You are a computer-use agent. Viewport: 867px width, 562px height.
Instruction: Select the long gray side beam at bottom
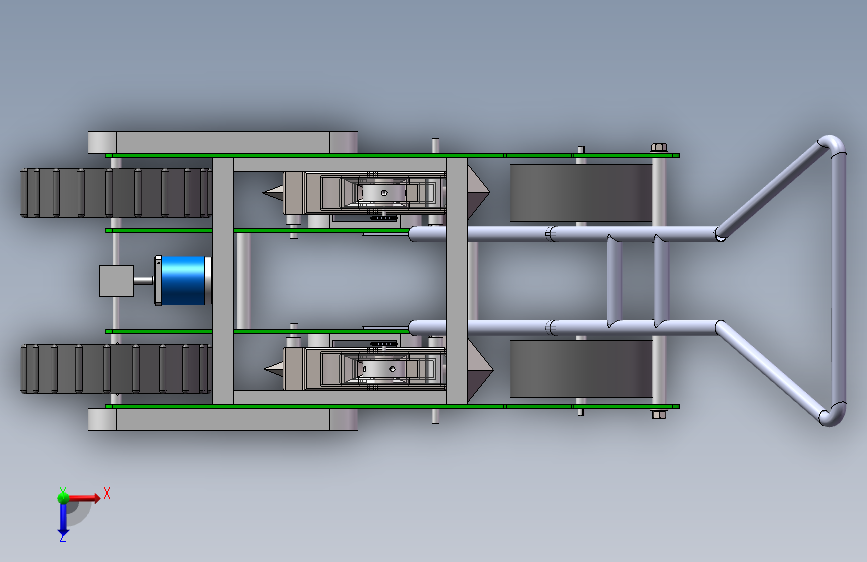(223, 419)
